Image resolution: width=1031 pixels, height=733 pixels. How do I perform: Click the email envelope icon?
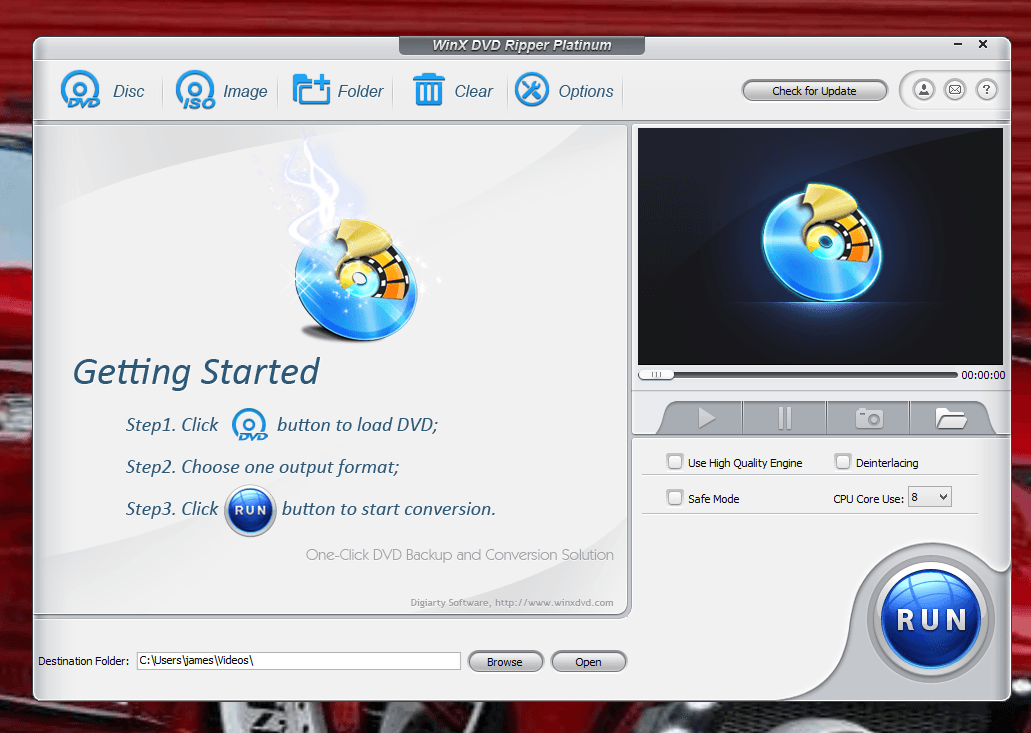(x=955, y=90)
